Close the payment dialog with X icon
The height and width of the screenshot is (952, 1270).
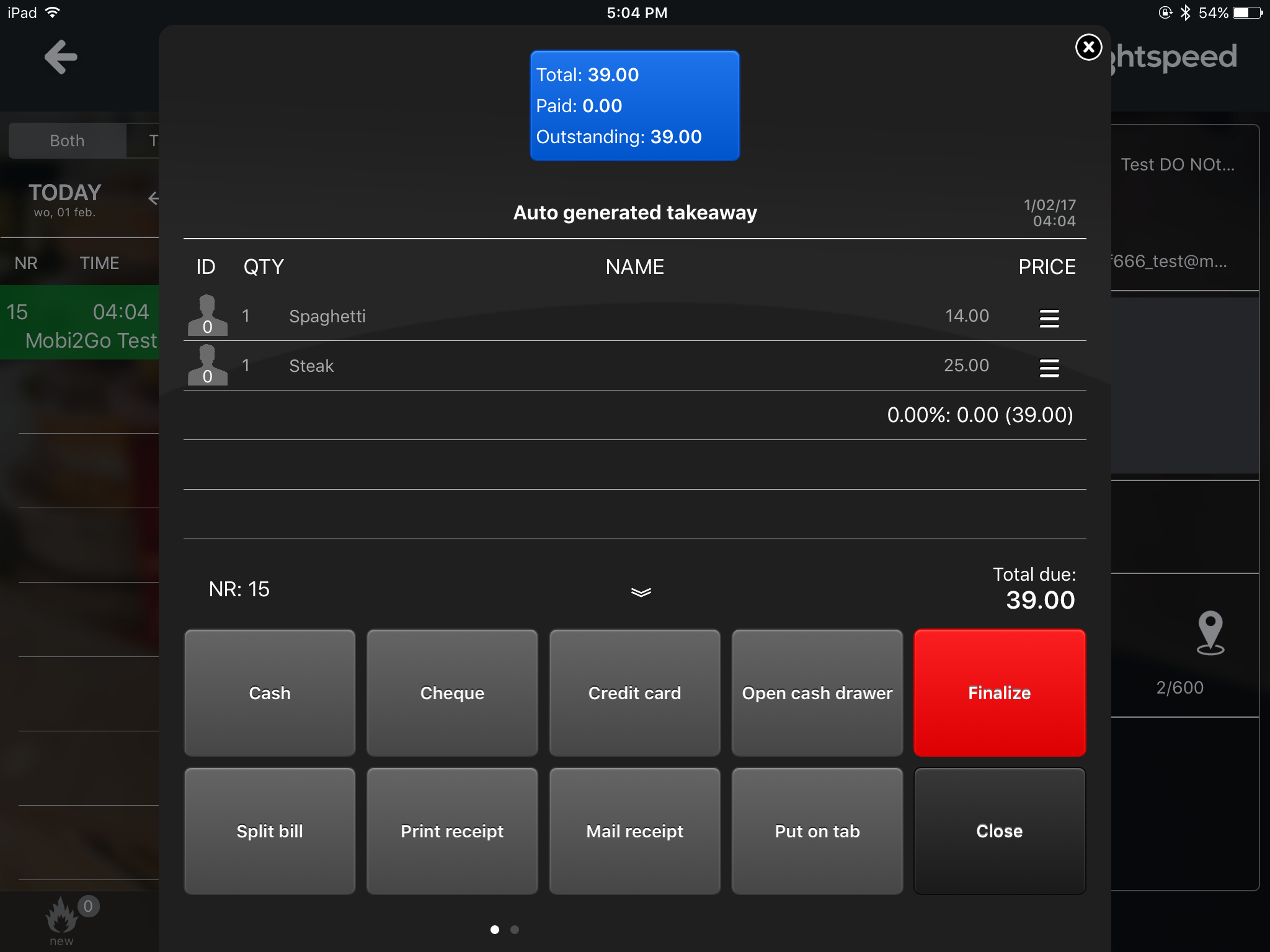pos(1088,47)
